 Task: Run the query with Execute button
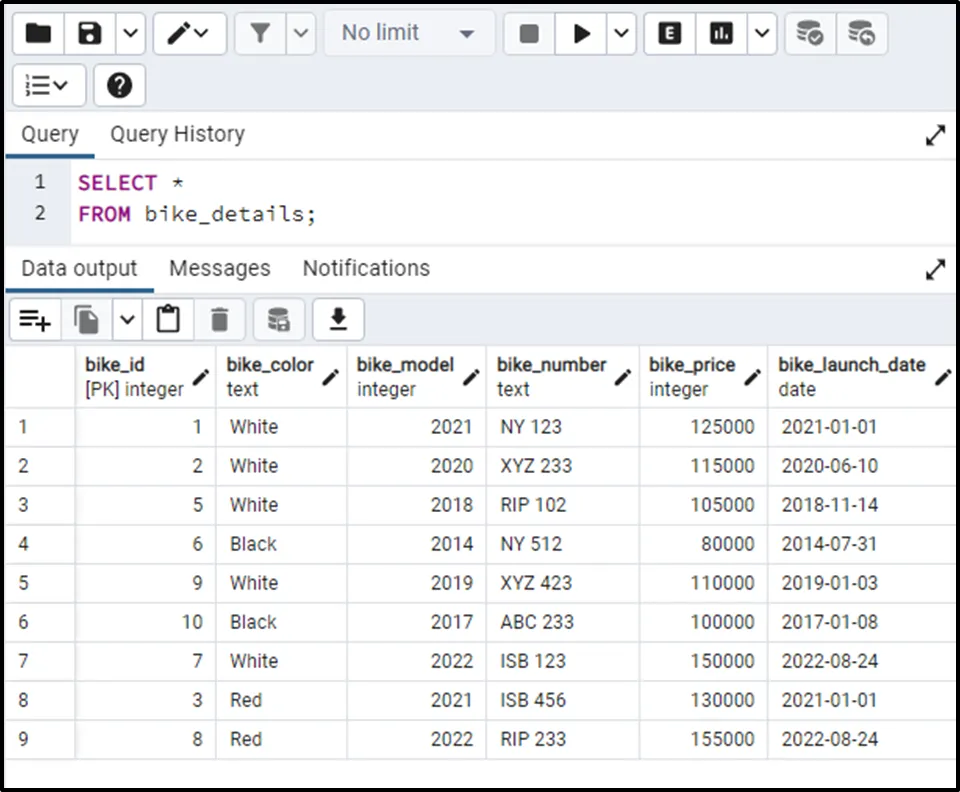(581, 34)
